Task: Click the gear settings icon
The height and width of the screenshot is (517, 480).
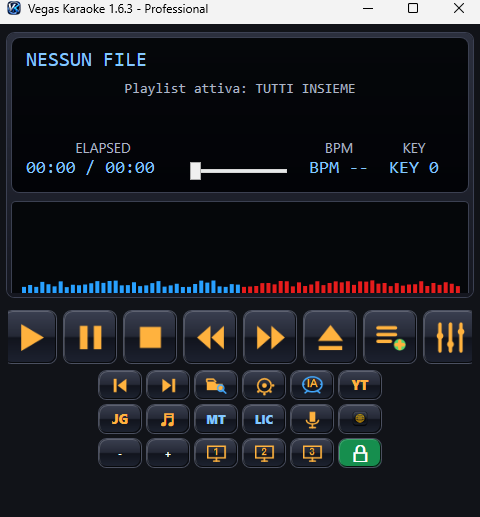Action: (x=264, y=385)
